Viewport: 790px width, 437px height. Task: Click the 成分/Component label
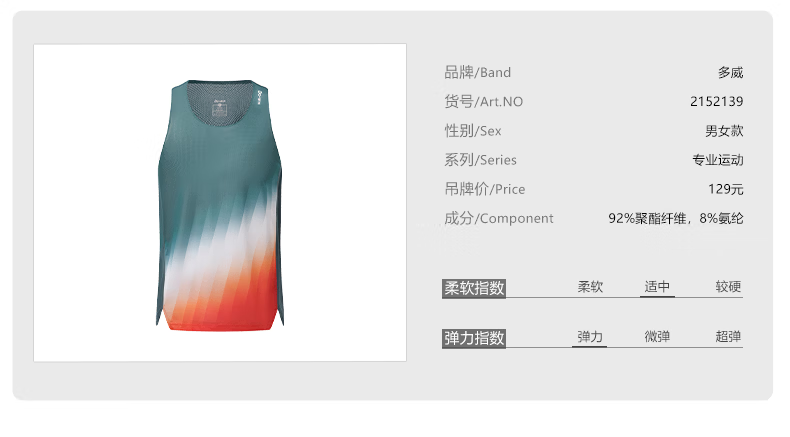(x=499, y=219)
